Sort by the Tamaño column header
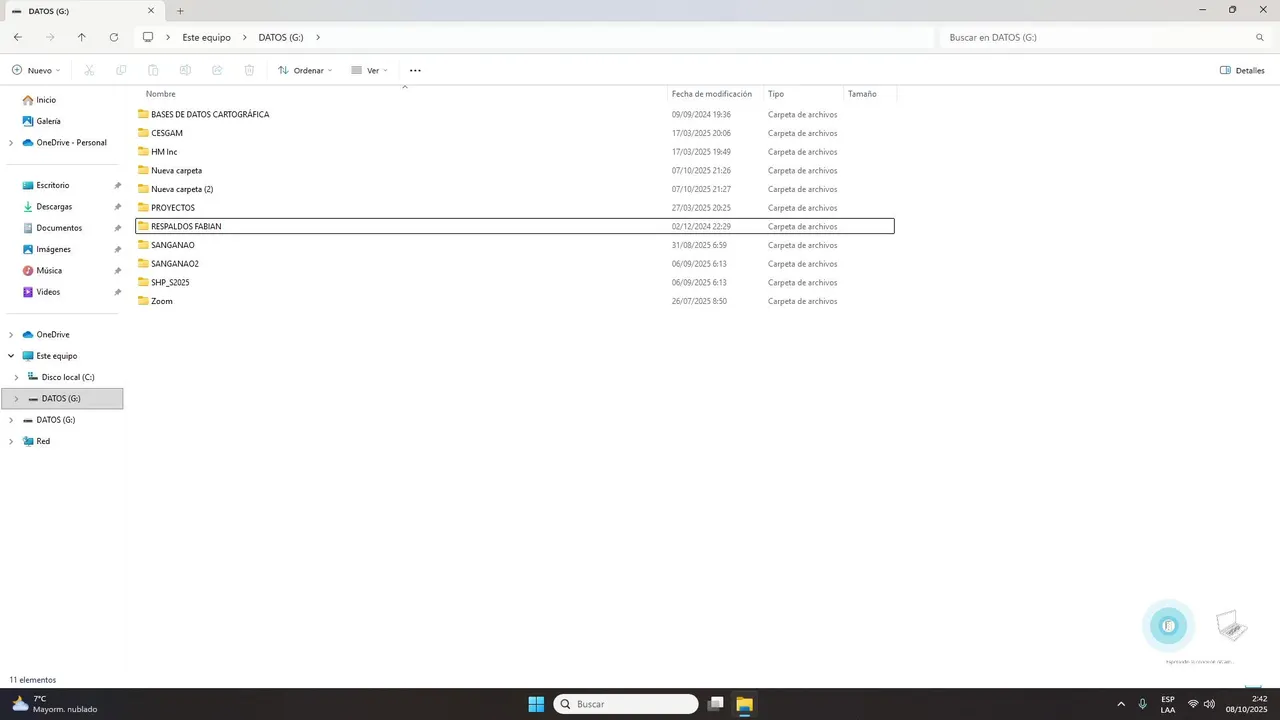Screen dimensions: 1280x720 tap(862, 94)
